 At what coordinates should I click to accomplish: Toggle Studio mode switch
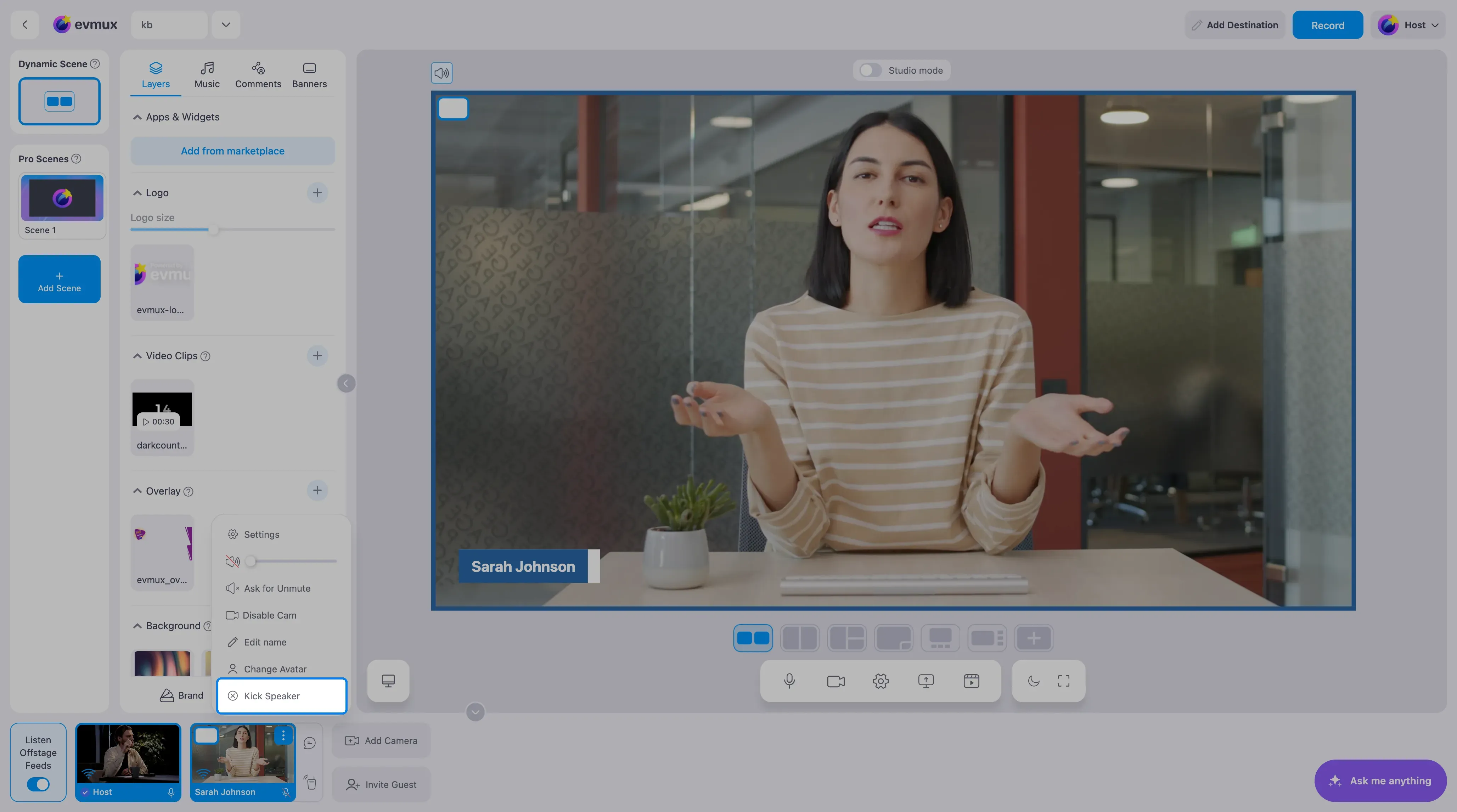click(870, 70)
